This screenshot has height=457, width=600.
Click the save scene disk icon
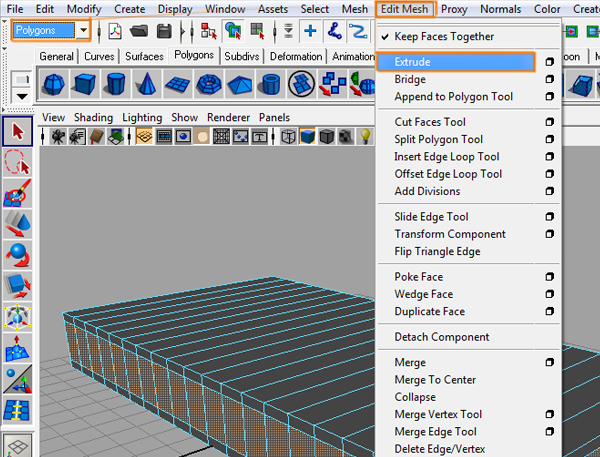tap(165, 31)
